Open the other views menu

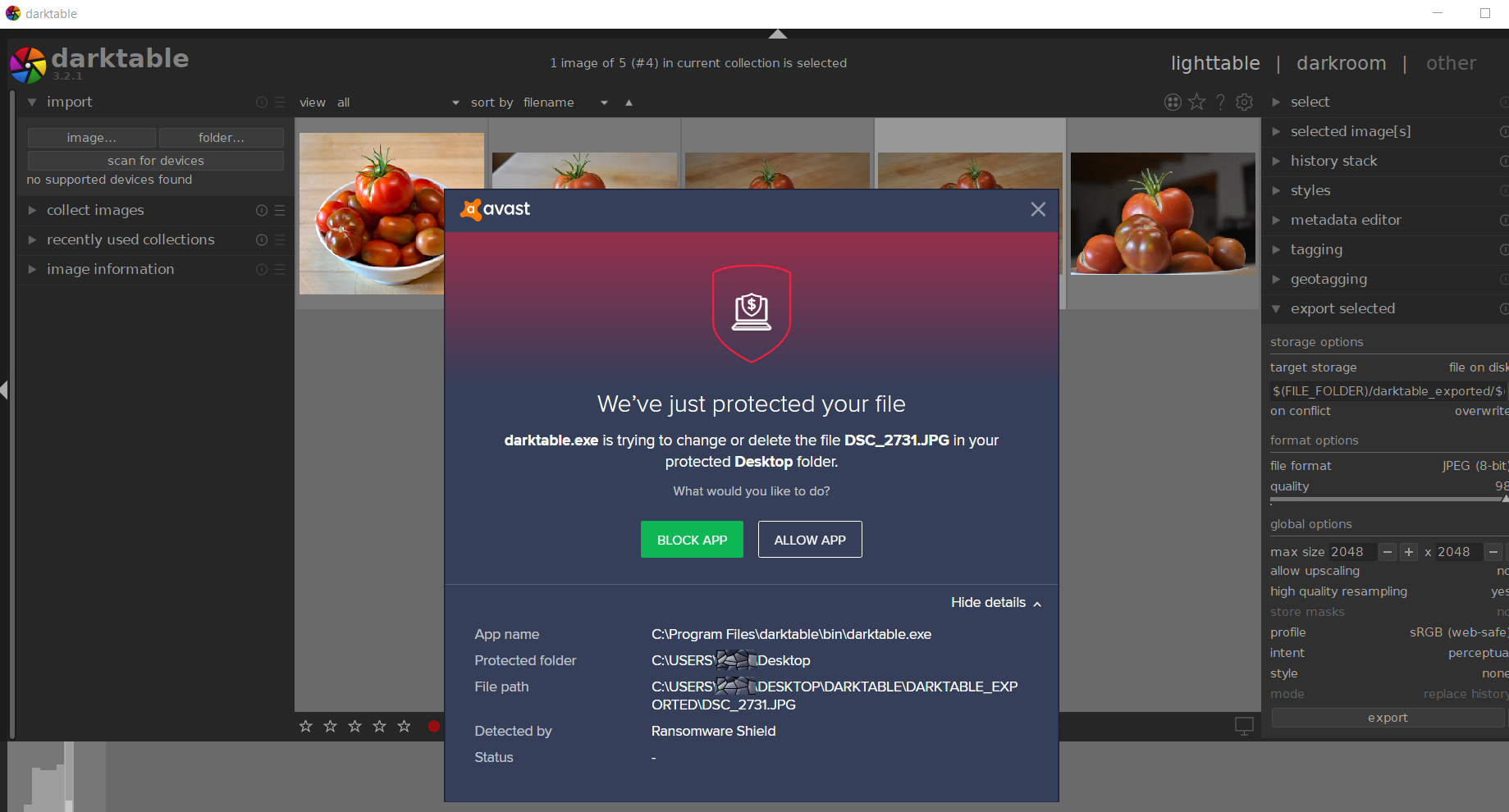[x=1451, y=63]
